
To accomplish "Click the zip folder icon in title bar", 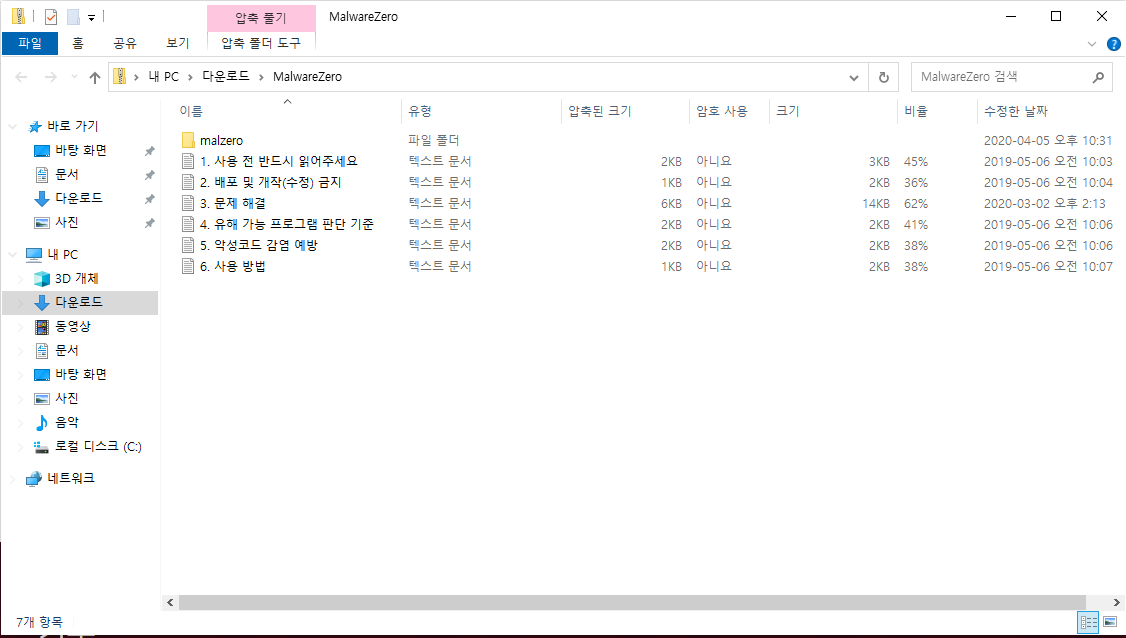I will tap(19, 17).
